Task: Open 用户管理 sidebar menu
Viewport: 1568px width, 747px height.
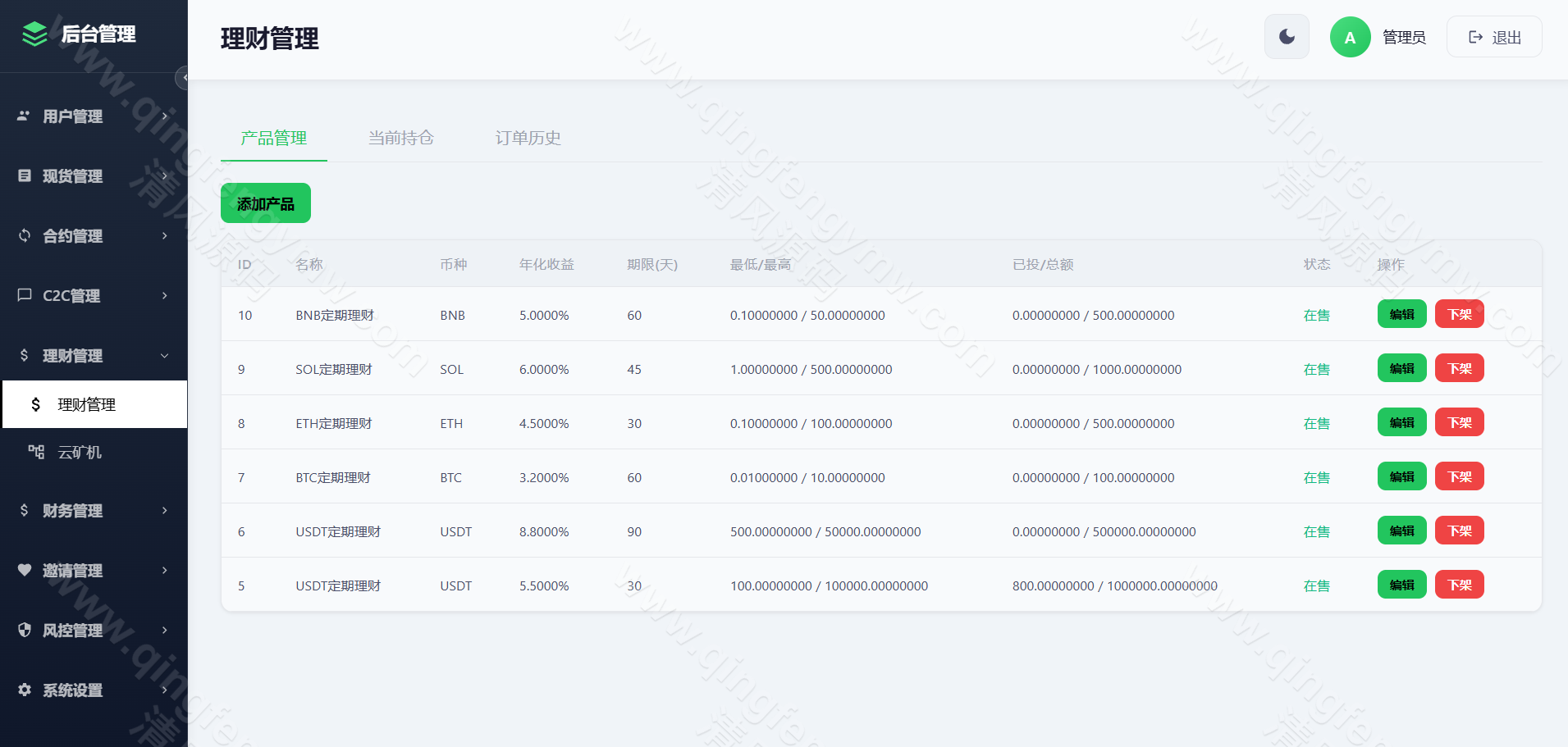Action: click(x=94, y=116)
